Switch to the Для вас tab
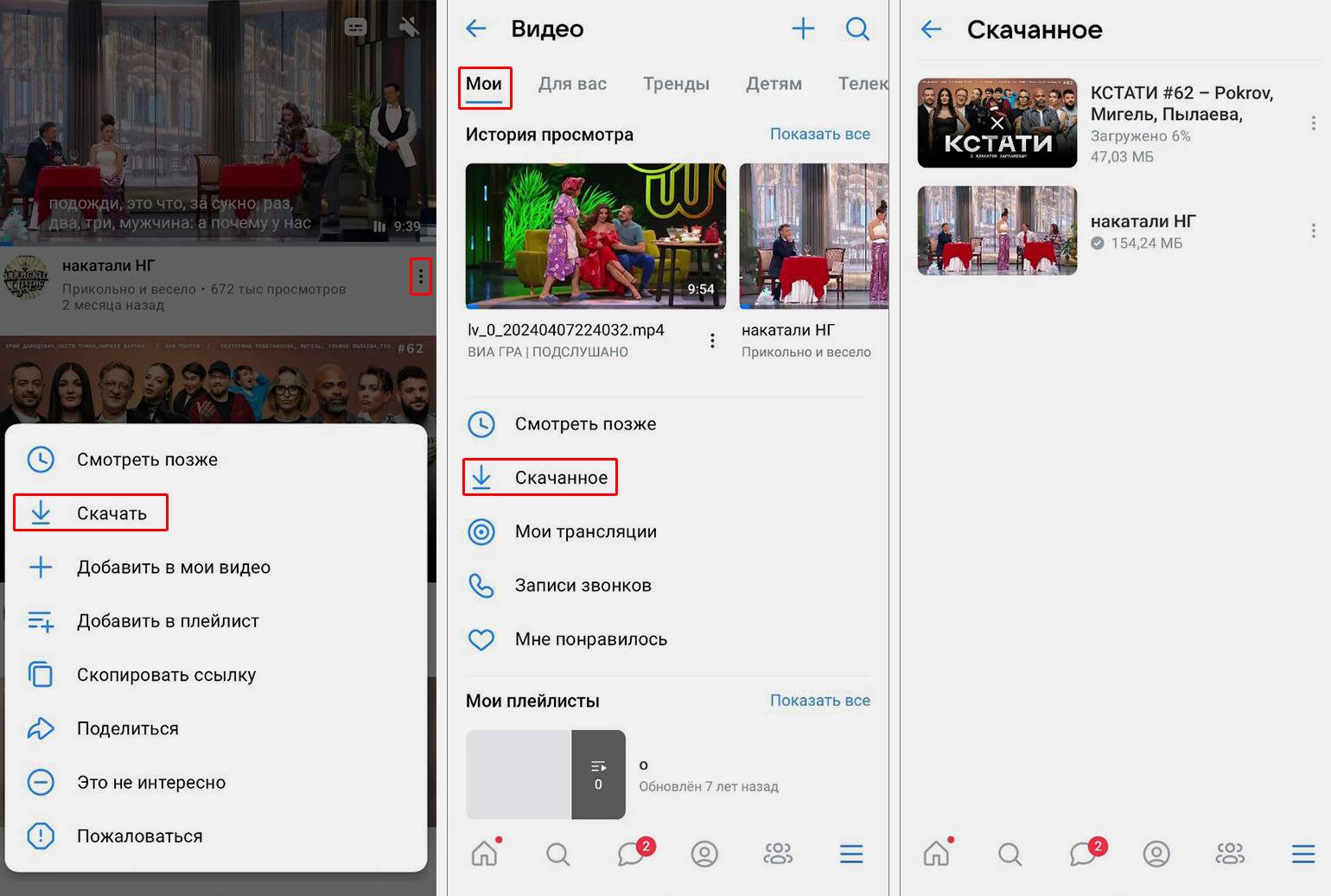 point(572,84)
